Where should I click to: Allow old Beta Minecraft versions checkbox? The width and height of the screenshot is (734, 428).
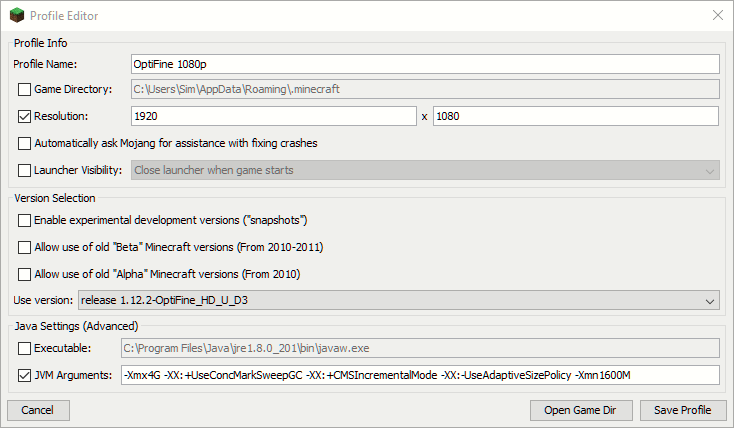[x=24, y=247]
